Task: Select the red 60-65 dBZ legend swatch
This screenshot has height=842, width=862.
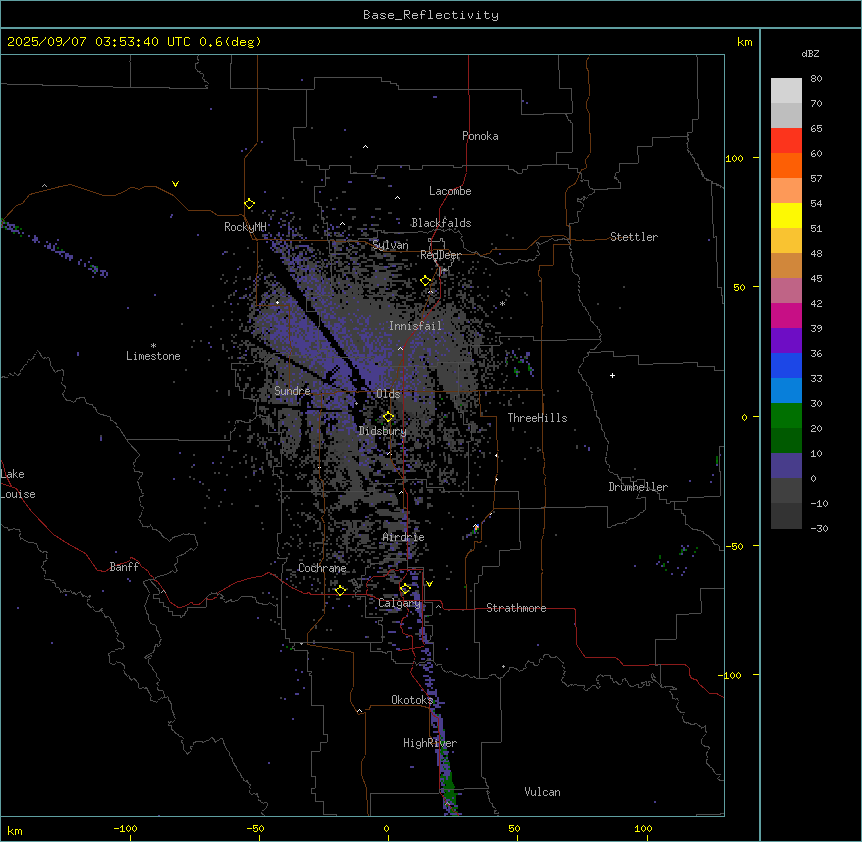Action: click(x=786, y=141)
